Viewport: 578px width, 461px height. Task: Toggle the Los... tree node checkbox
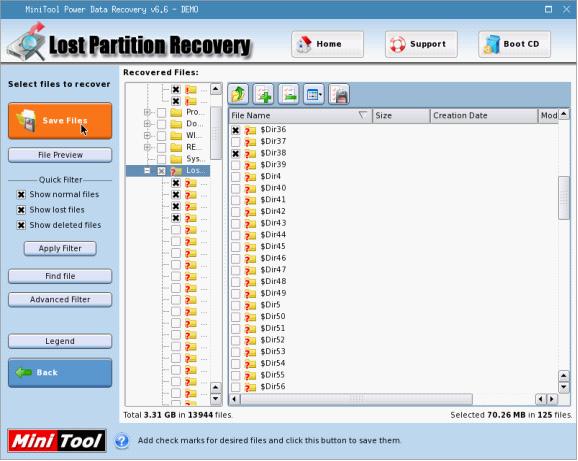[x=161, y=171]
